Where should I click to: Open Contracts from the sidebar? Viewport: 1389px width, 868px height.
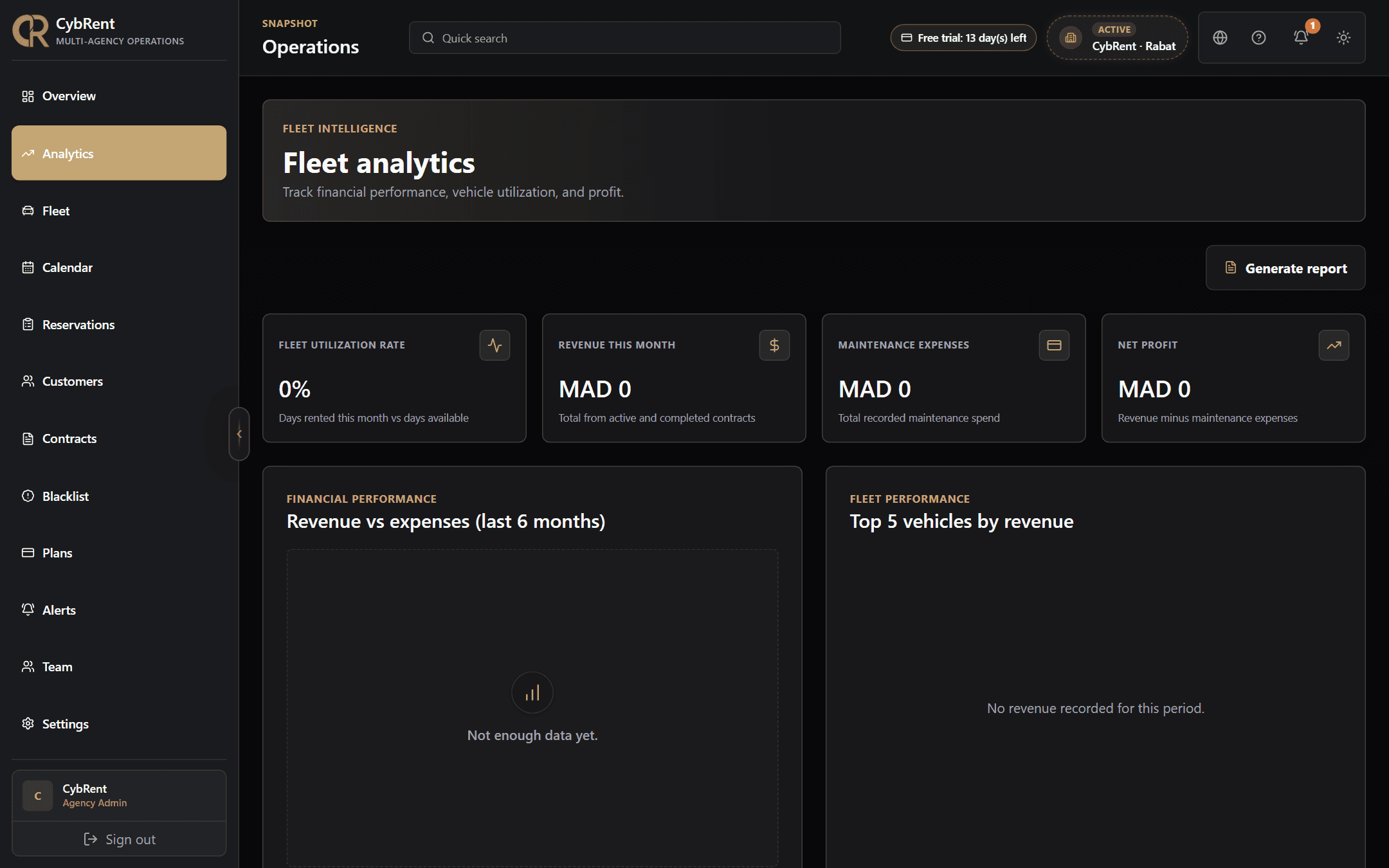click(119, 439)
